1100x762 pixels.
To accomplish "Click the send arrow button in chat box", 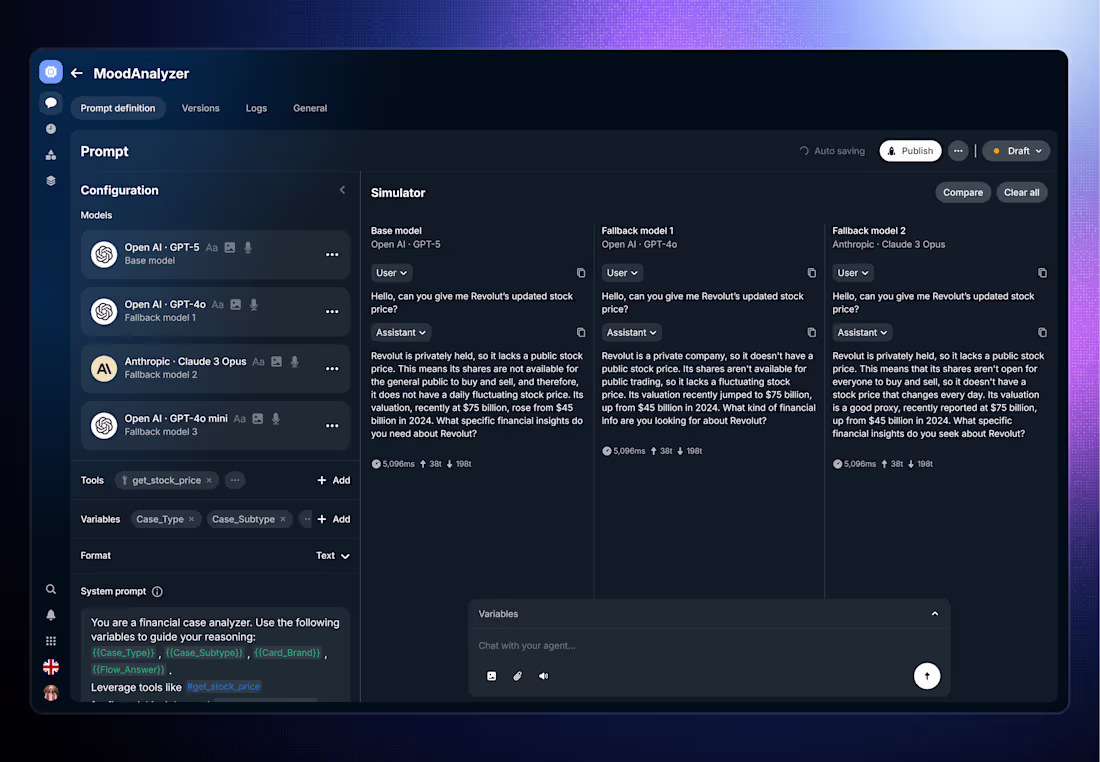I will pos(927,676).
